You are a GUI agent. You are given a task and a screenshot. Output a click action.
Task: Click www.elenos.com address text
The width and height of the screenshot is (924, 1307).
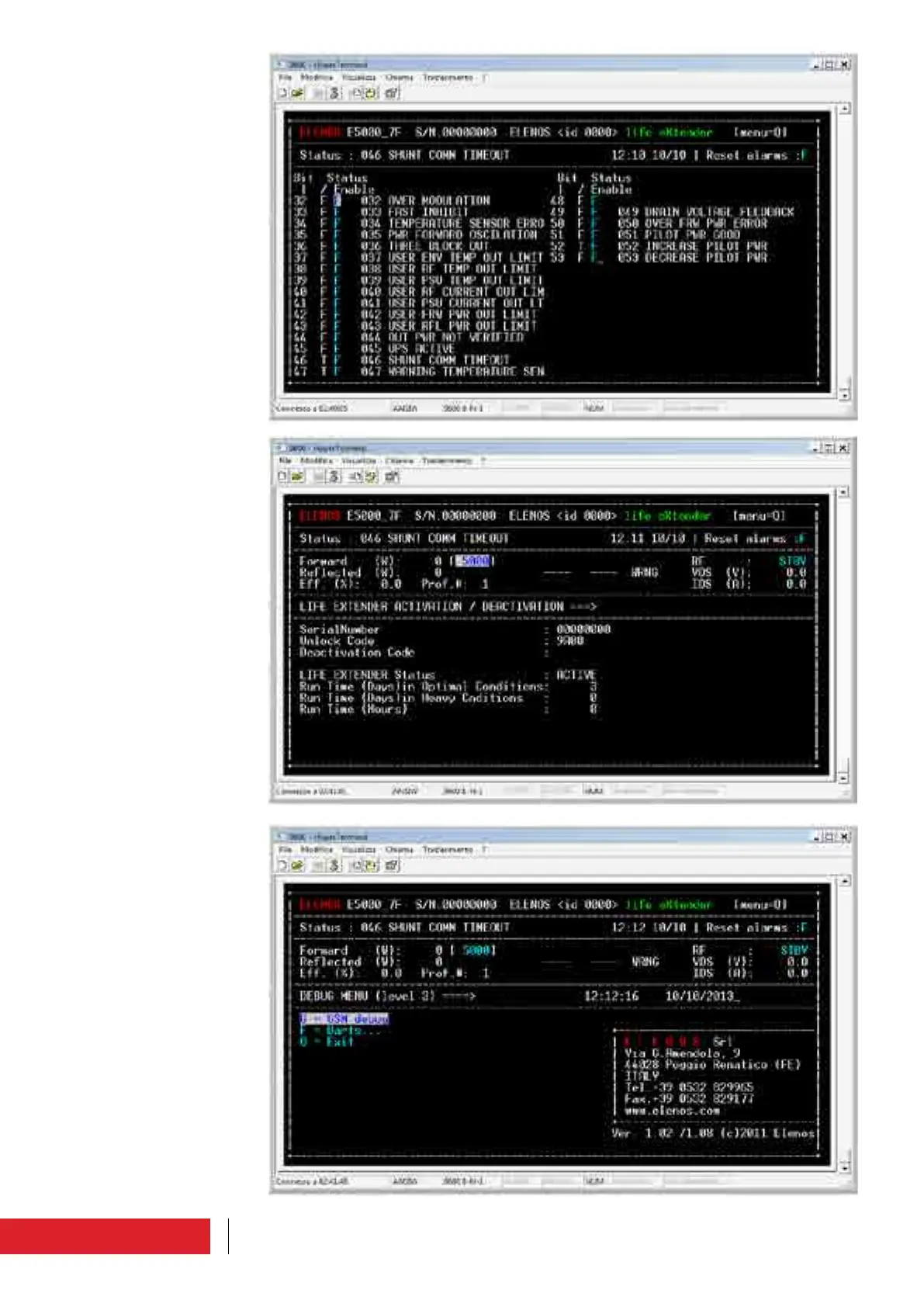pos(672,1111)
